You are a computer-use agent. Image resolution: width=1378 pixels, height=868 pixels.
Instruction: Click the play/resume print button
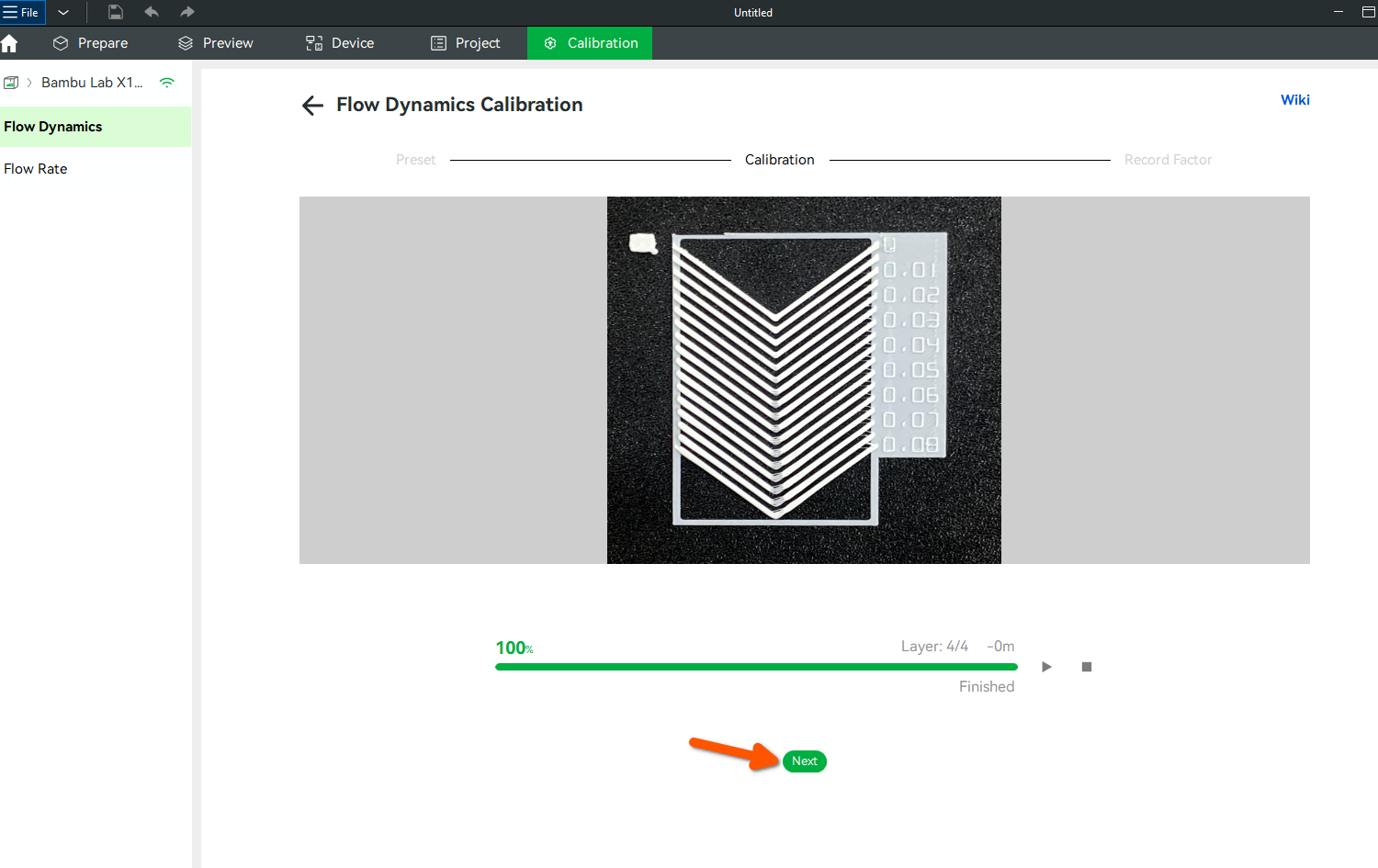click(1046, 667)
